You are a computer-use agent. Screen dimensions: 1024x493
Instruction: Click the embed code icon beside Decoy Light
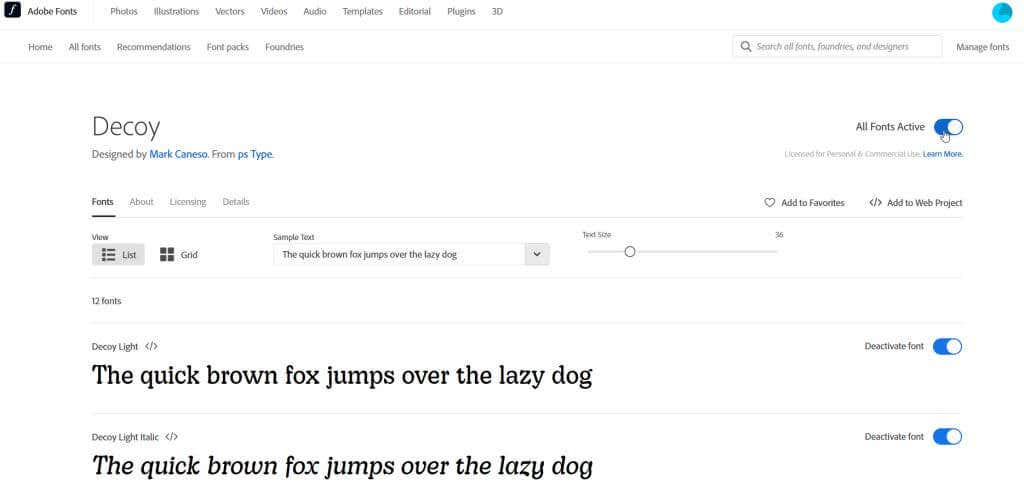(x=151, y=346)
